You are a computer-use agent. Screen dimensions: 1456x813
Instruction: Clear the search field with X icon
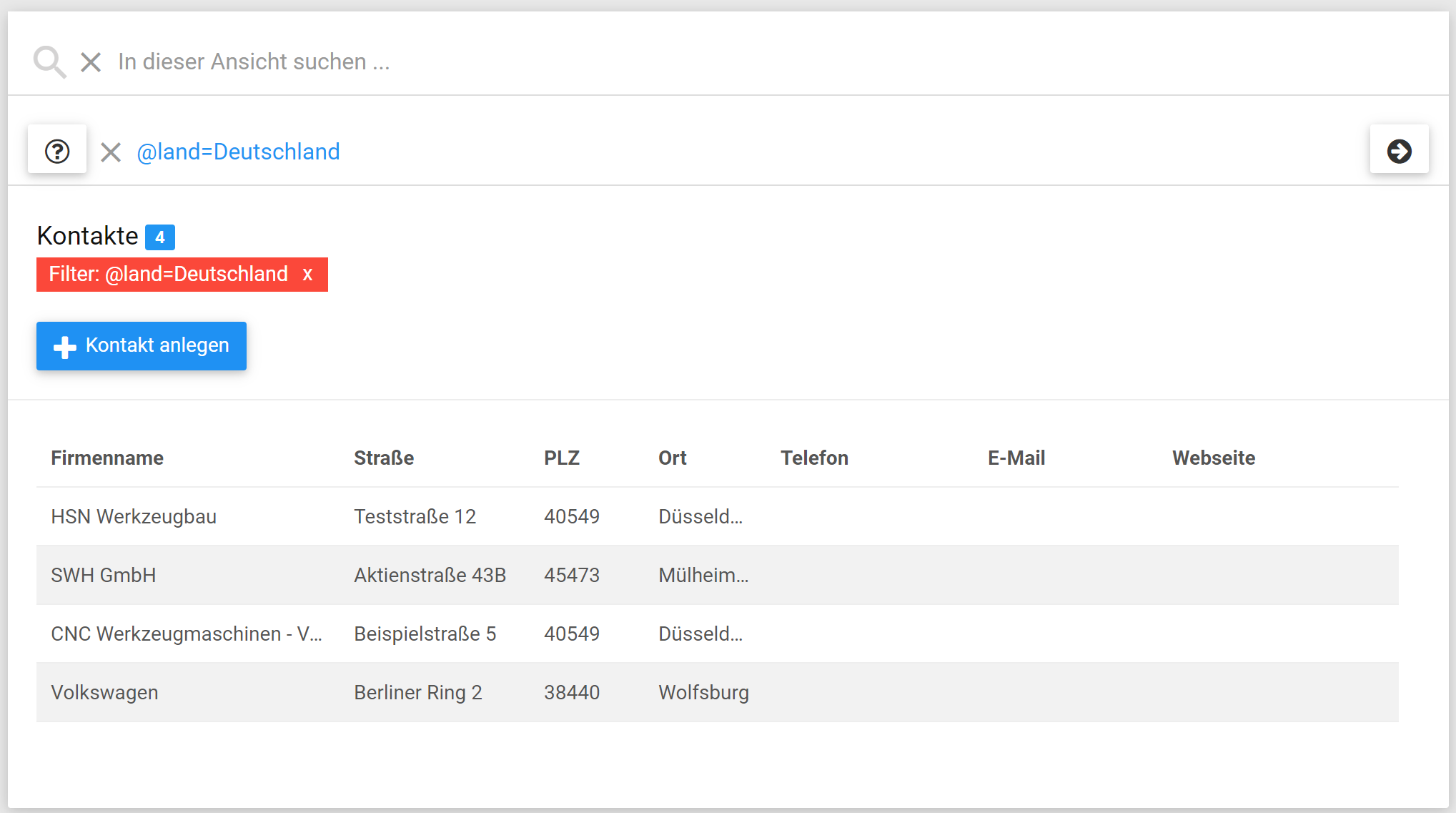click(91, 62)
